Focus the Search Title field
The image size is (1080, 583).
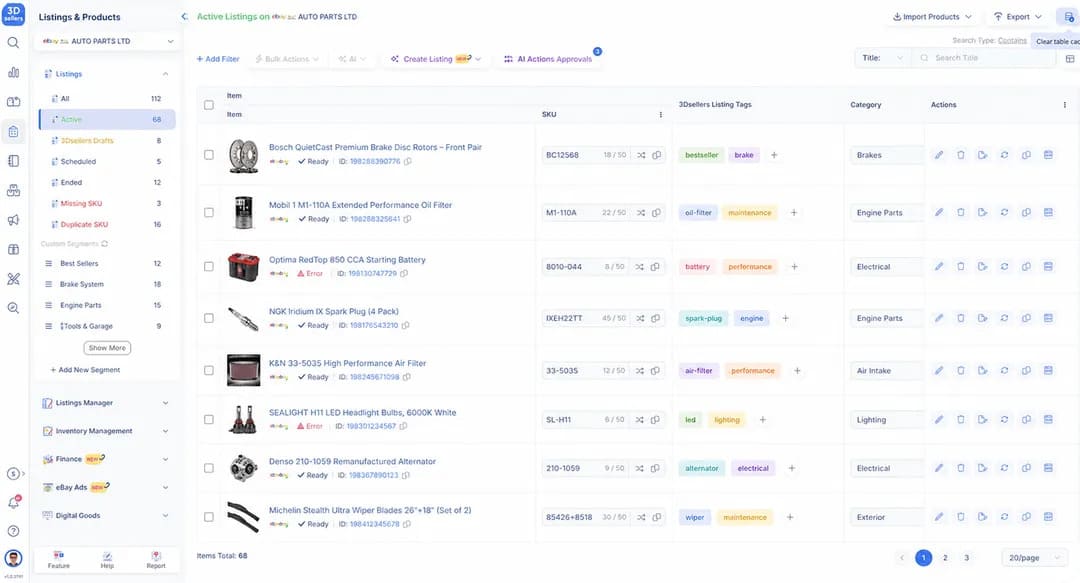[x=985, y=58]
